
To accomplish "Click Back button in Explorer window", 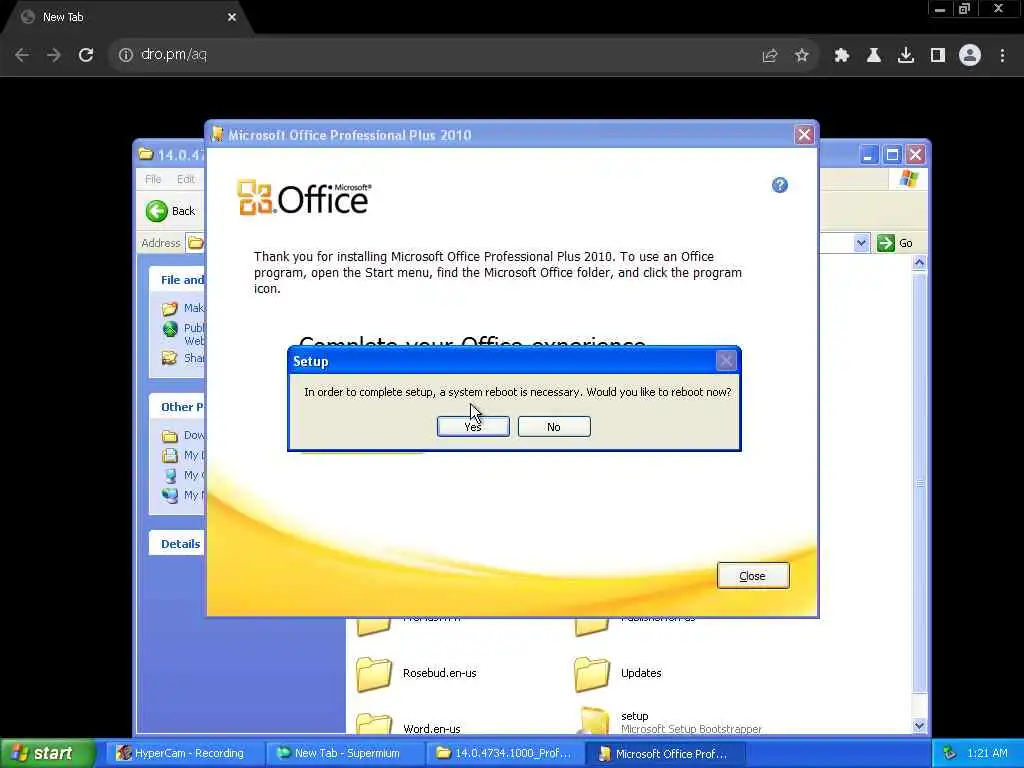I will coord(171,211).
